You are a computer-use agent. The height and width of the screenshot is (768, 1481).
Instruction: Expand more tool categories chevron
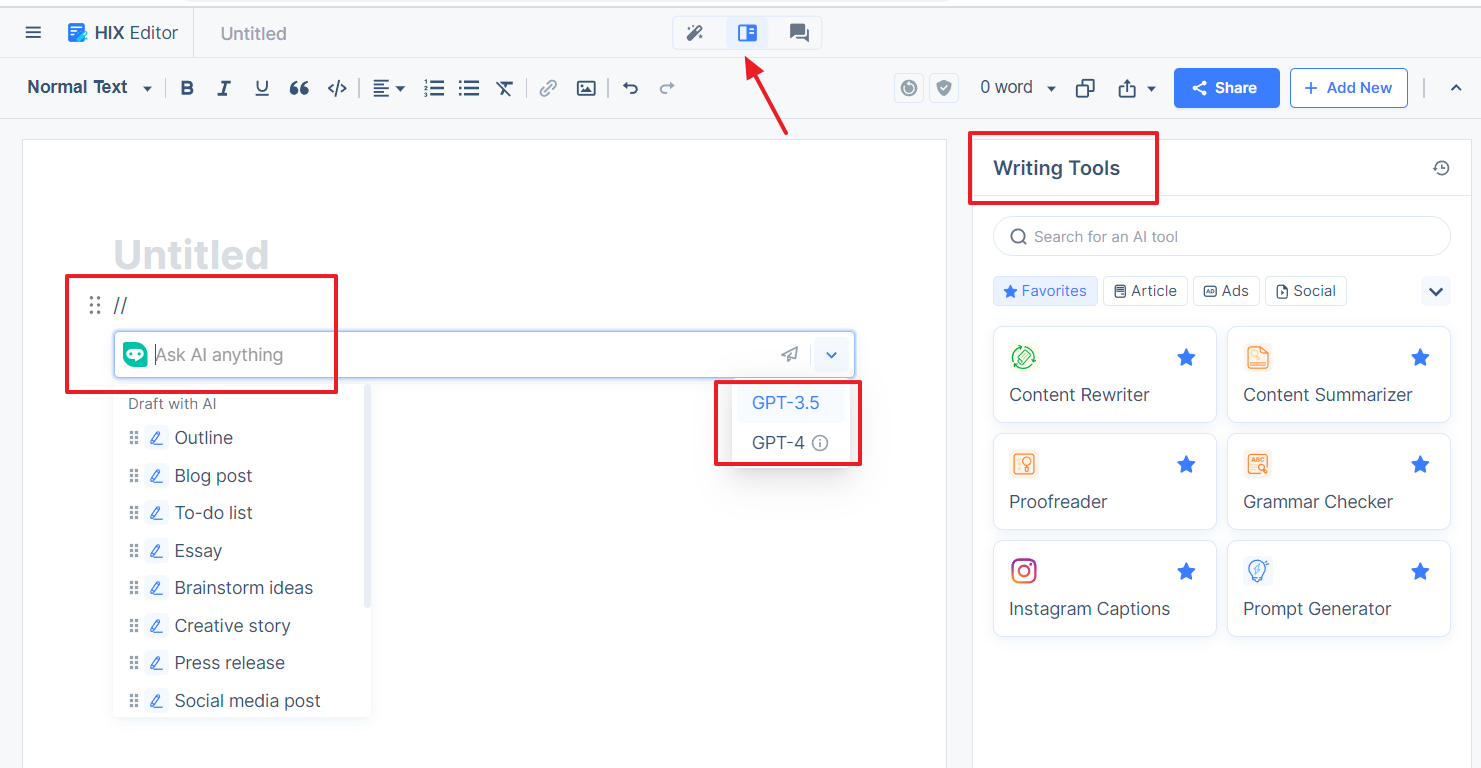pyautogui.click(x=1436, y=292)
